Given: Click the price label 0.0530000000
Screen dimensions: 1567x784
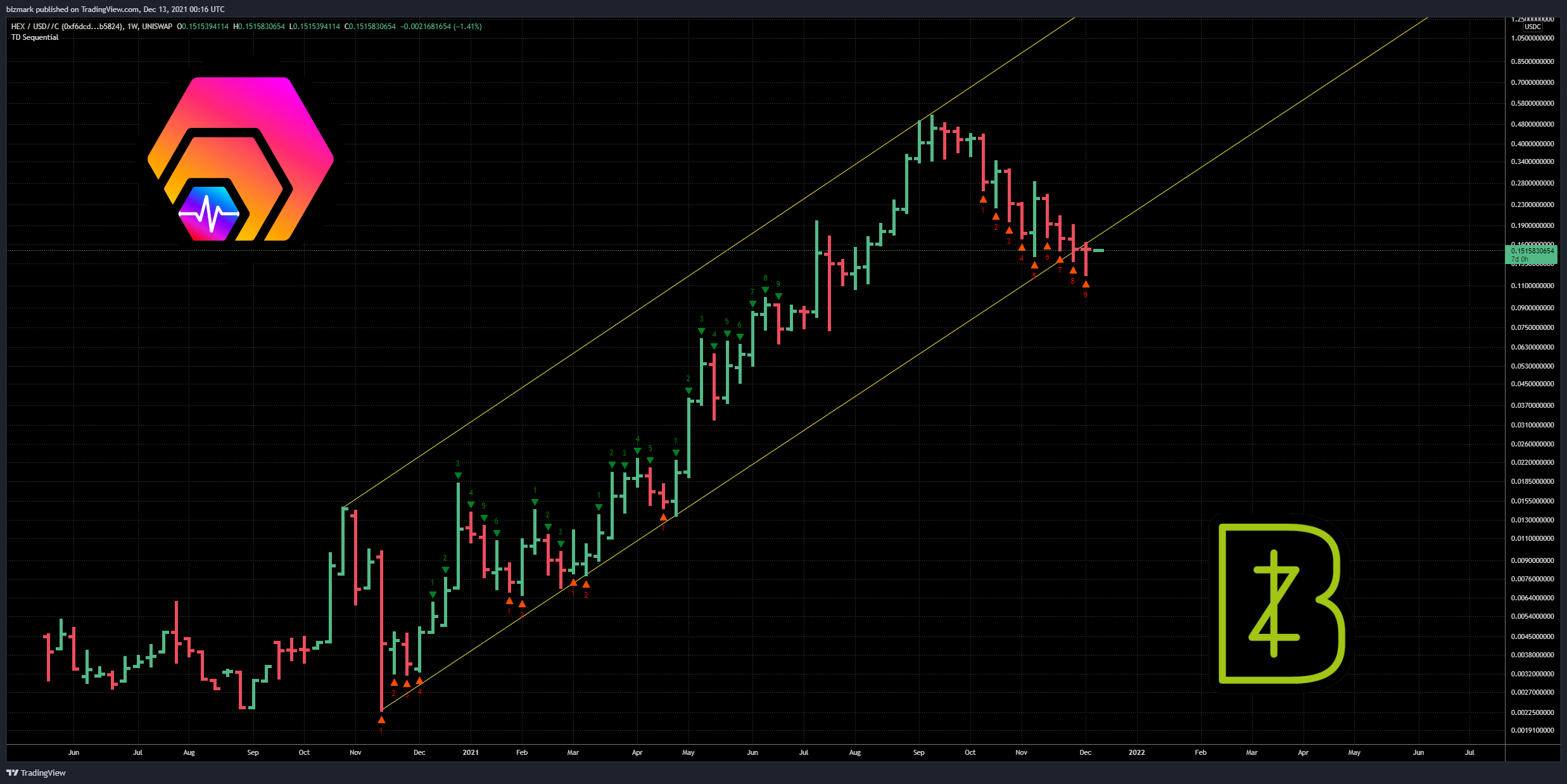Looking at the screenshot, I should (1532, 367).
